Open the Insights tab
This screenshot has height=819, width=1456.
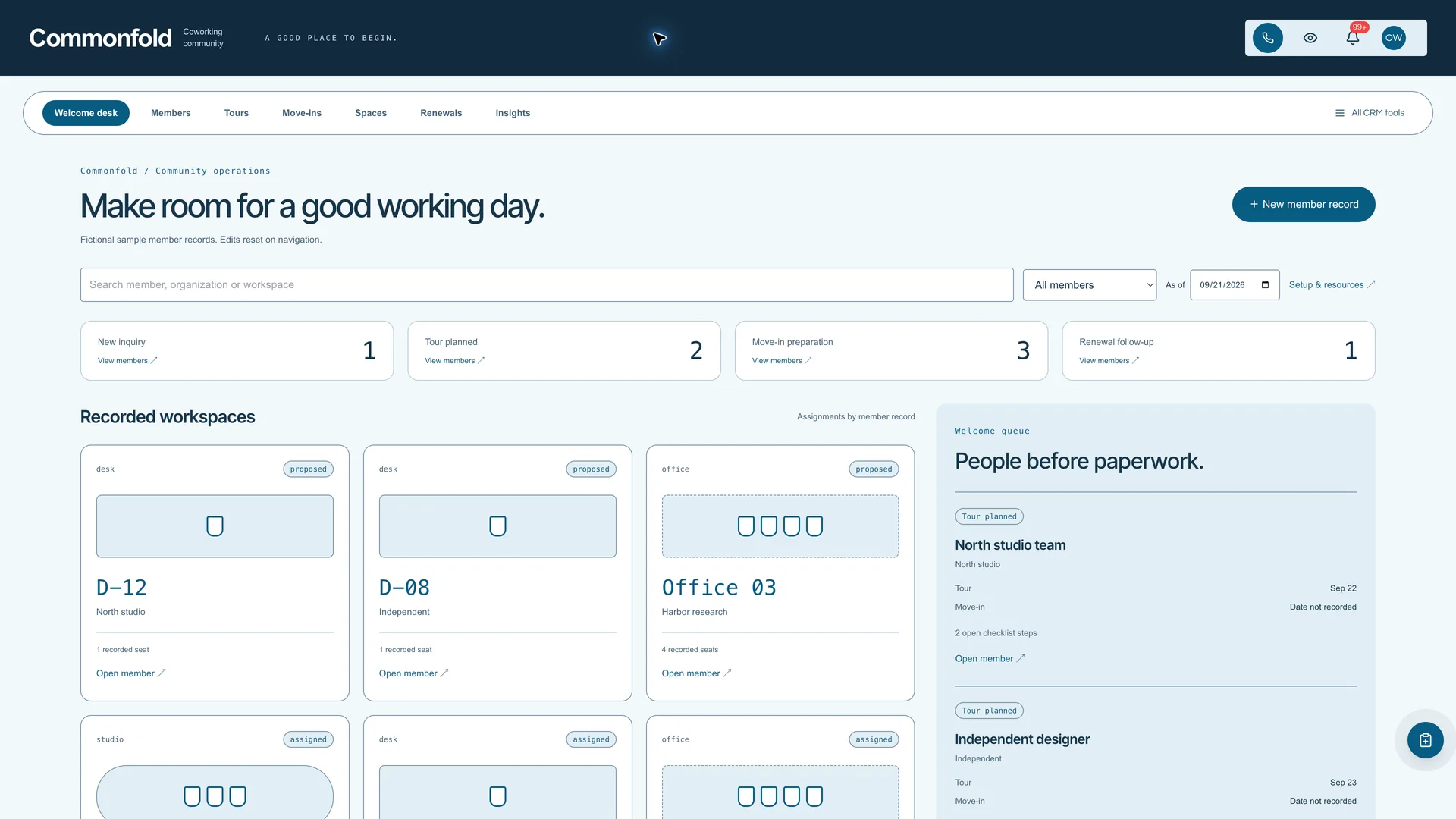point(513,113)
